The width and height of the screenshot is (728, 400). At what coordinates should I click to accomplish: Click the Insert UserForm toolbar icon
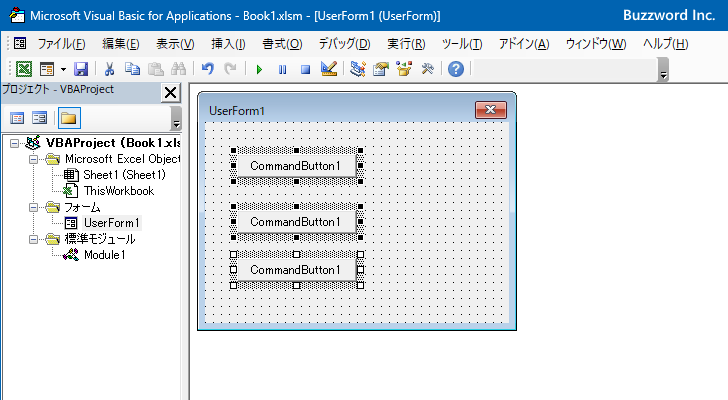(x=47, y=69)
